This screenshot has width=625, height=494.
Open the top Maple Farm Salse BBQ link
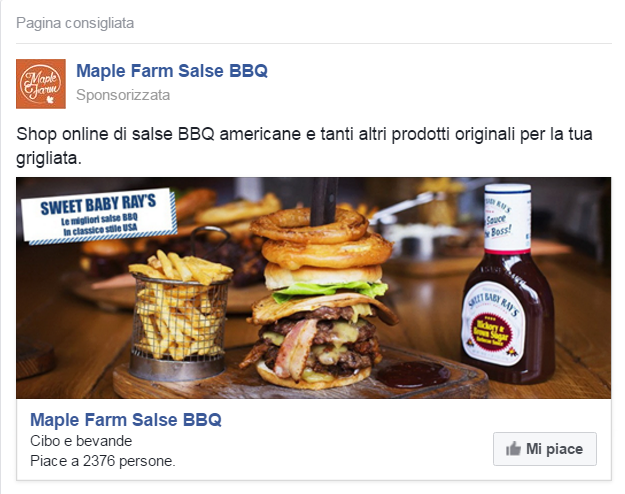(172, 71)
